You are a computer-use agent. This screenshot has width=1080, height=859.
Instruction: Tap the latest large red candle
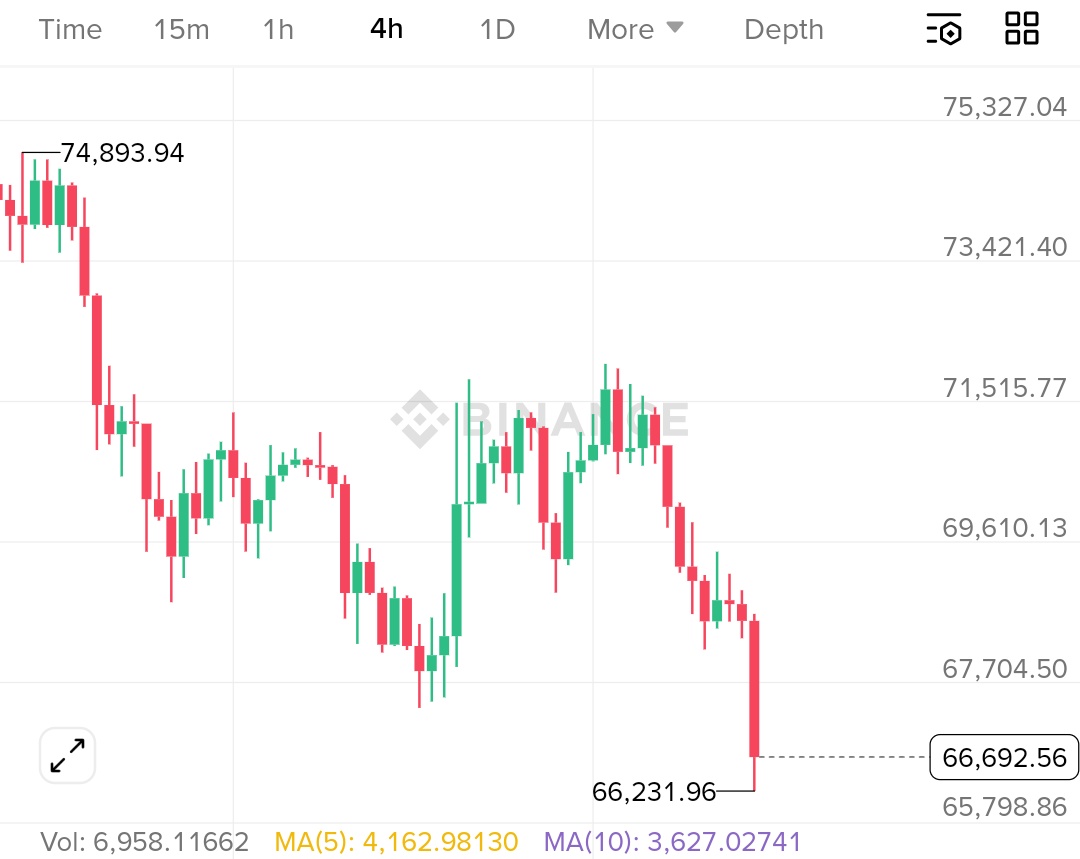coord(755,688)
